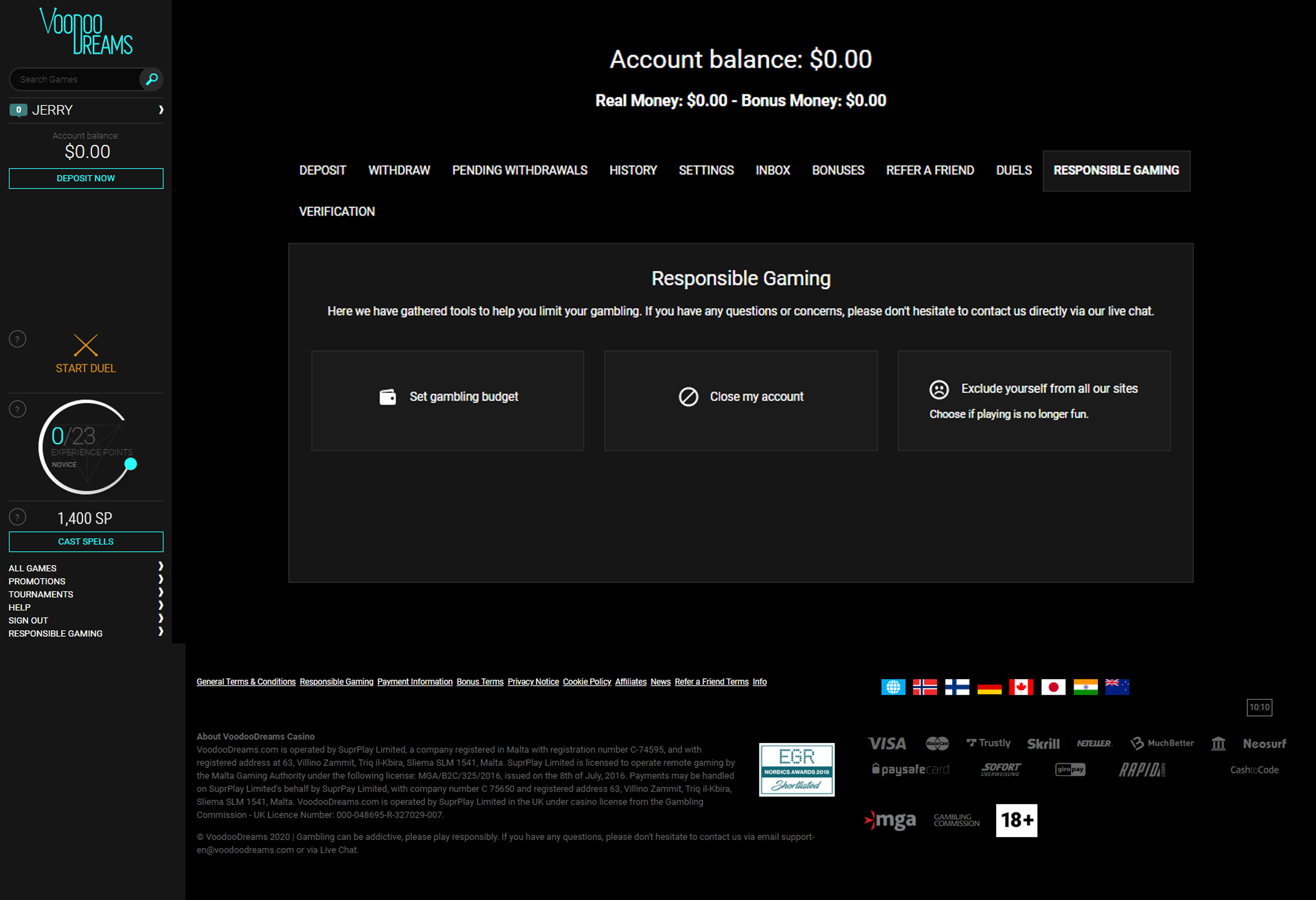Viewport: 1316px width, 900px height.
Task: Click the help icon beside 1,400 SP
Action: coord(17,517)
